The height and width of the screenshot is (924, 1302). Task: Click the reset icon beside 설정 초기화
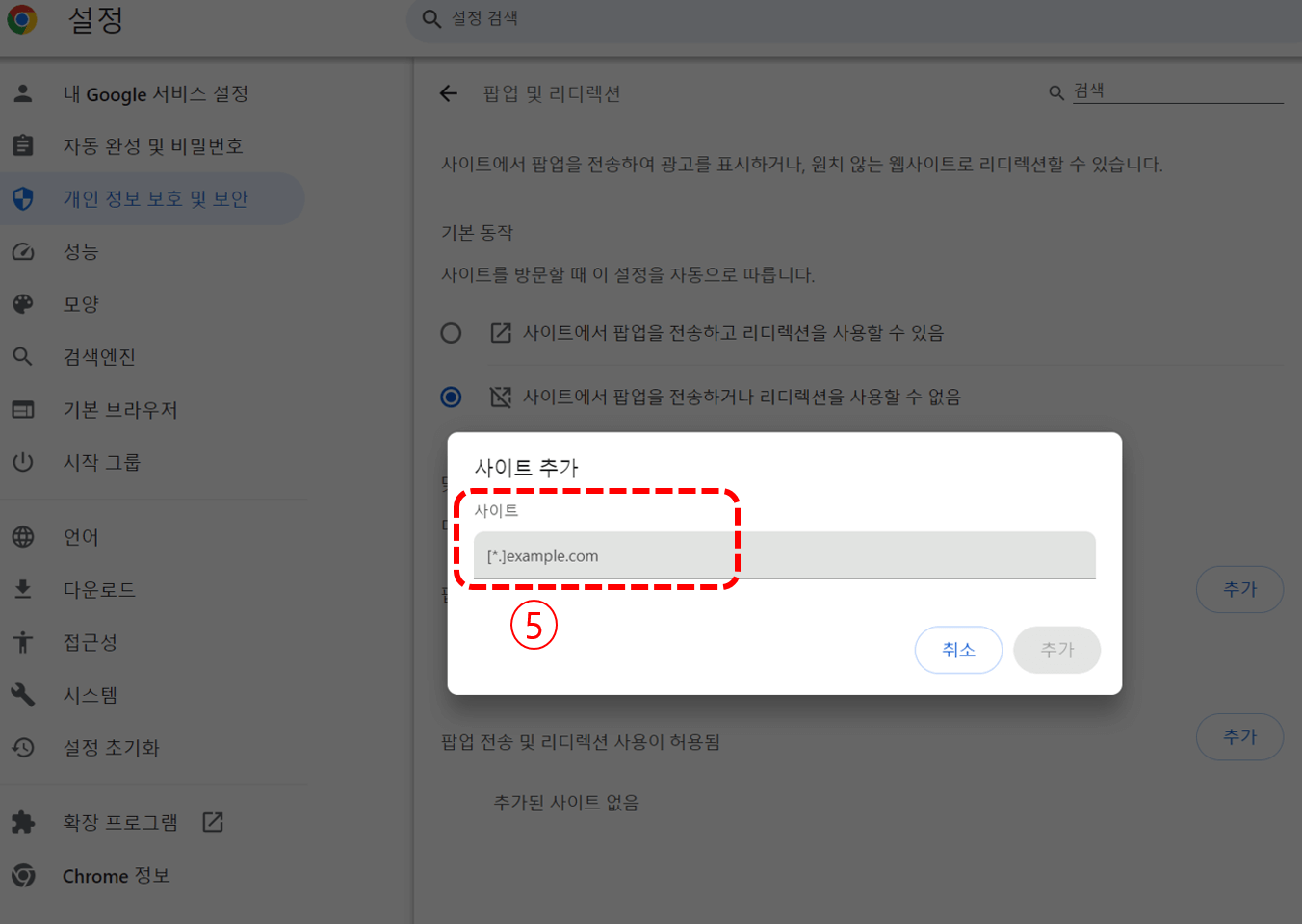click(24, 748)
